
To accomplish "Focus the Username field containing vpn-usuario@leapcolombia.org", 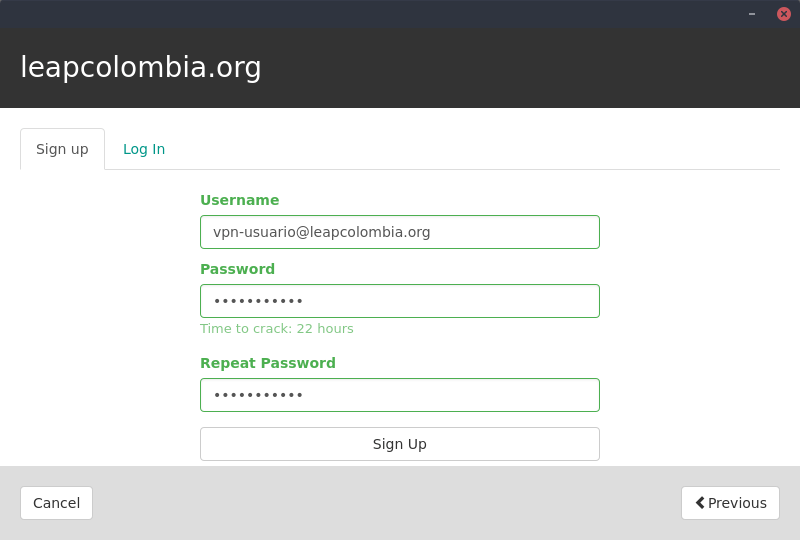I will 400,232.
